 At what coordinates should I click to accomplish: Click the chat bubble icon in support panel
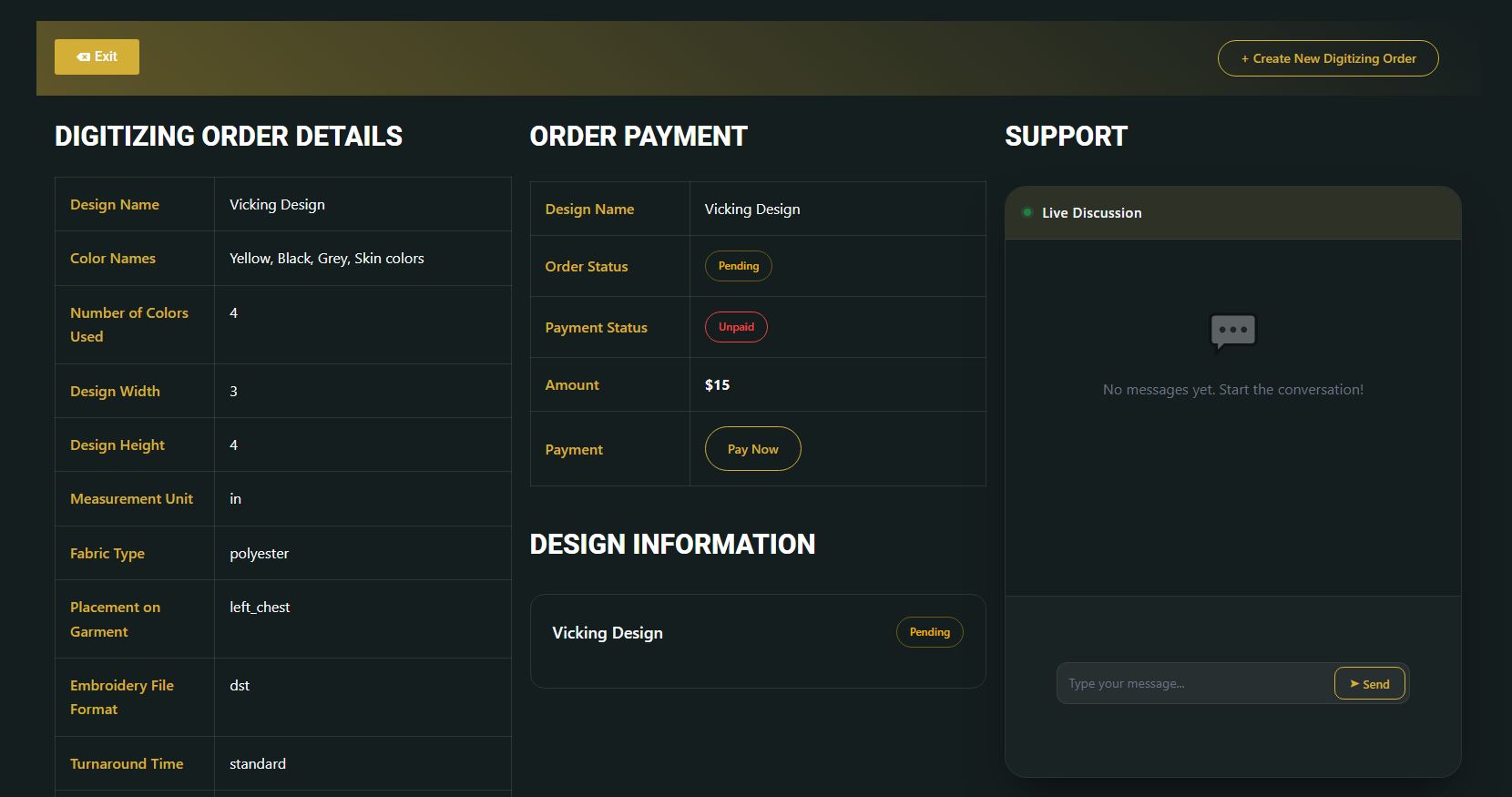click(x=1233, y=331)
